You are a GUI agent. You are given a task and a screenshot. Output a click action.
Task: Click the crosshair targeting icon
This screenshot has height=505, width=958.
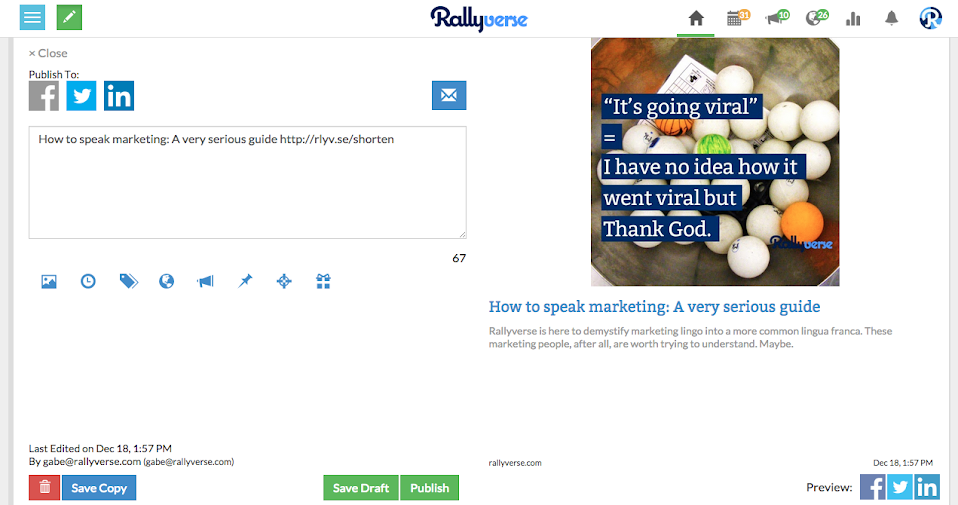[x=284, y=281]
